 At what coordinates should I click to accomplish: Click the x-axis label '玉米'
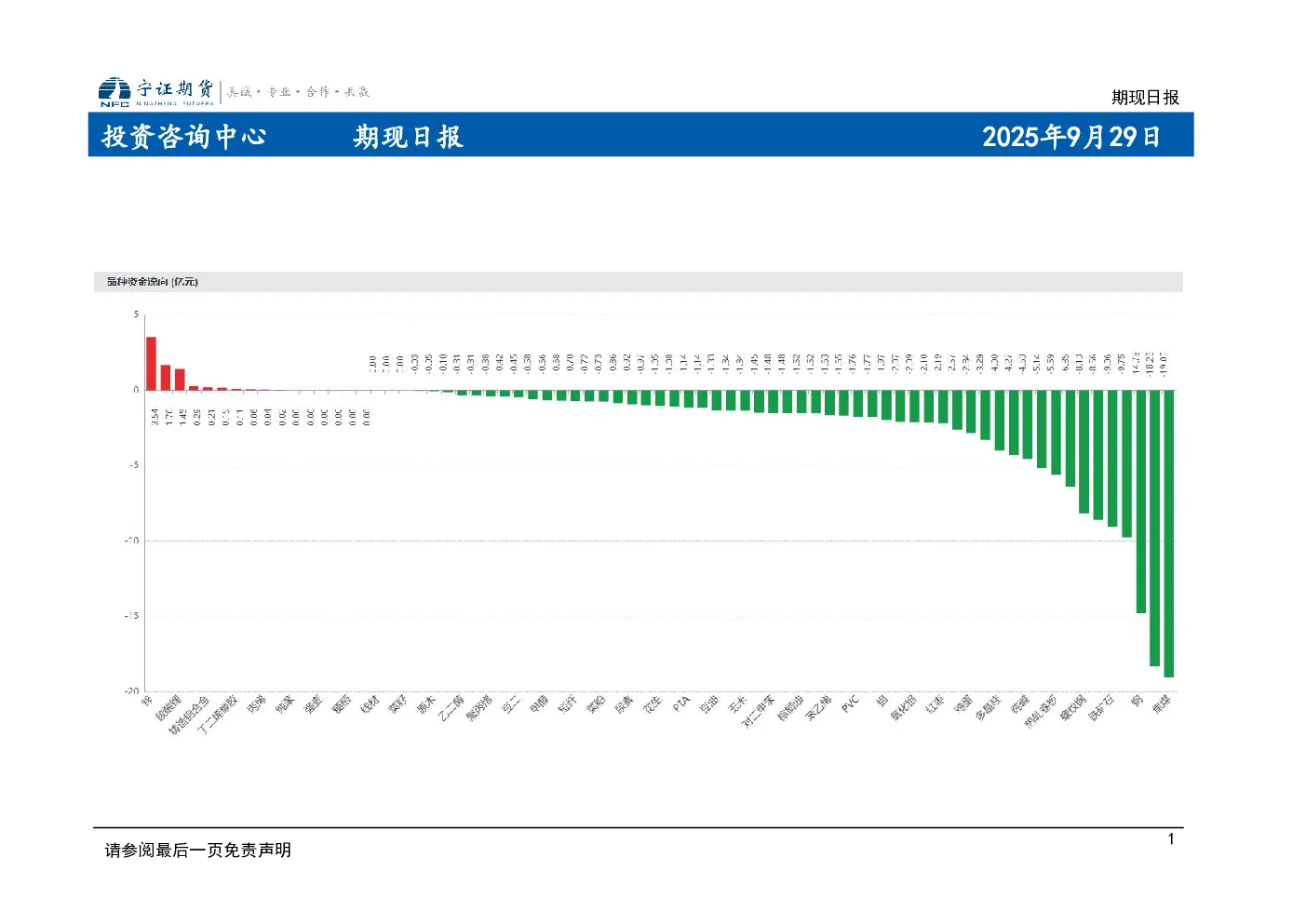[x=737, y=704]
